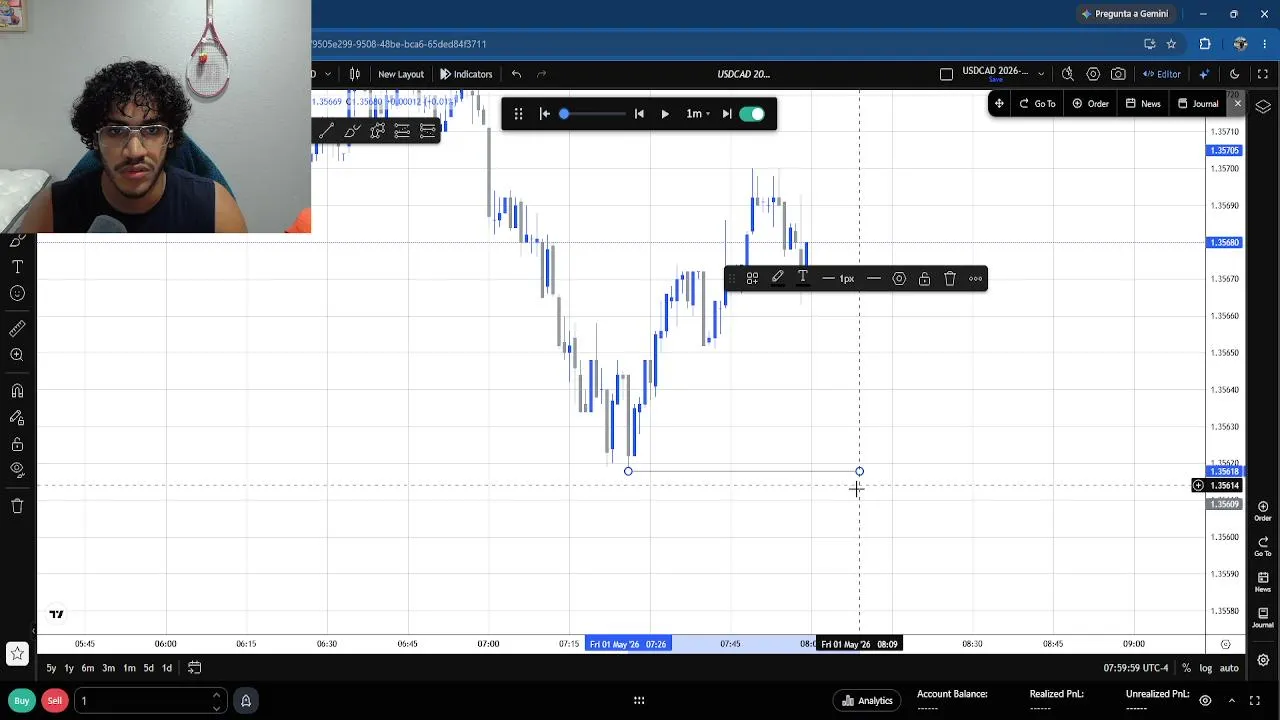This screenshot has width=1280, height=720.
Task: Select the position tool in the floating toolbar
Action: [x=427, y=131]
